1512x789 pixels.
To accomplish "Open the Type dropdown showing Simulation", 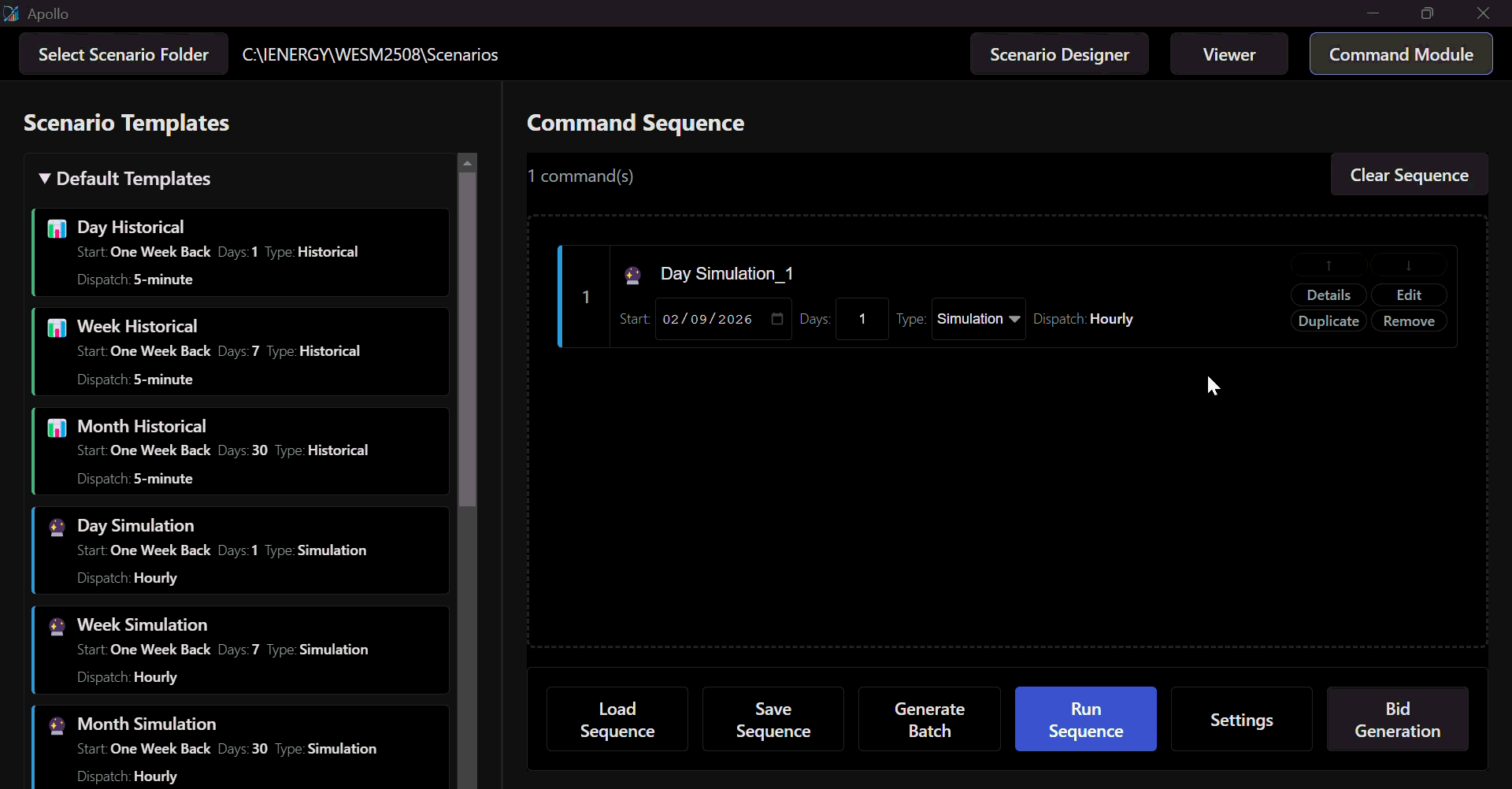I will point(978,319).
